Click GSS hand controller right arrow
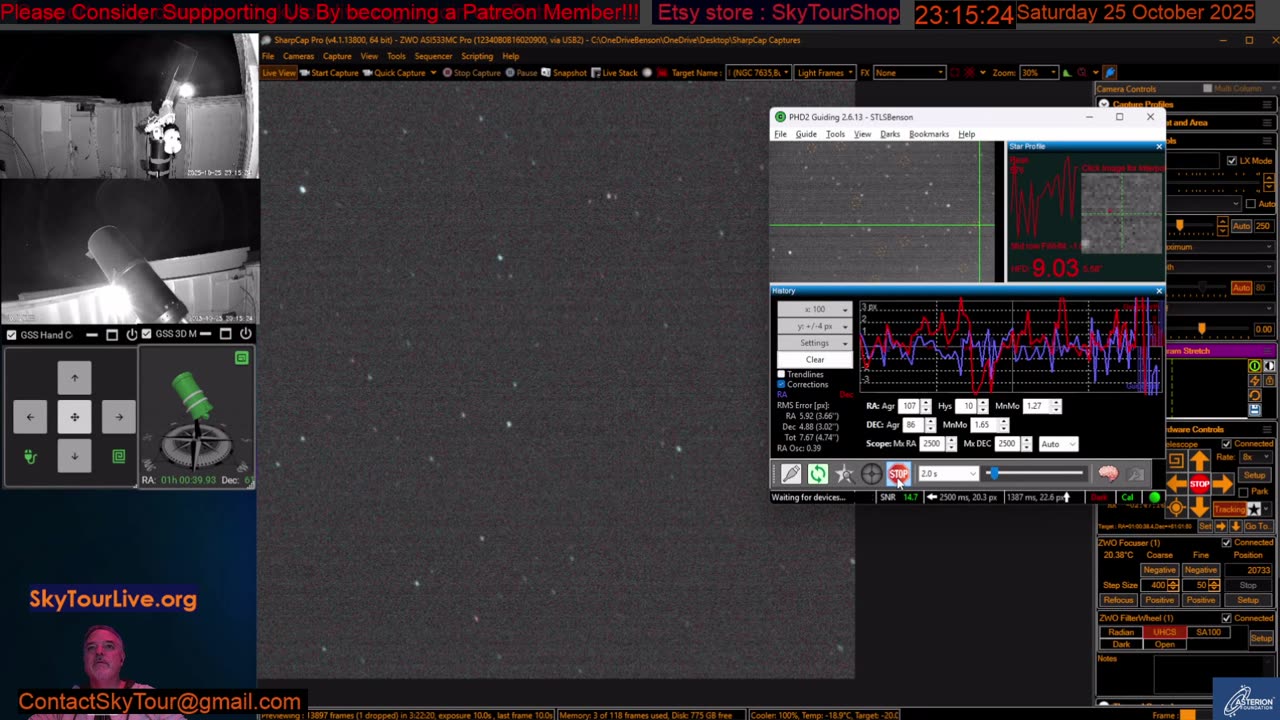The image size is (1280, 720). 118,417
